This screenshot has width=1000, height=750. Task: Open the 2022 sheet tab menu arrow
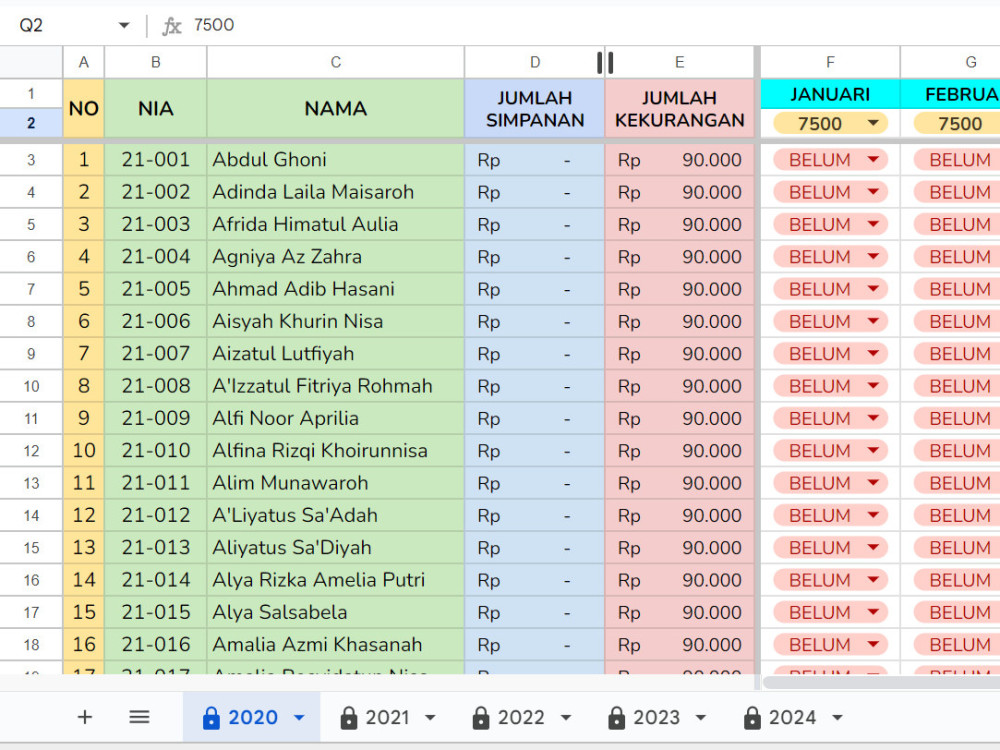point(566,718)
